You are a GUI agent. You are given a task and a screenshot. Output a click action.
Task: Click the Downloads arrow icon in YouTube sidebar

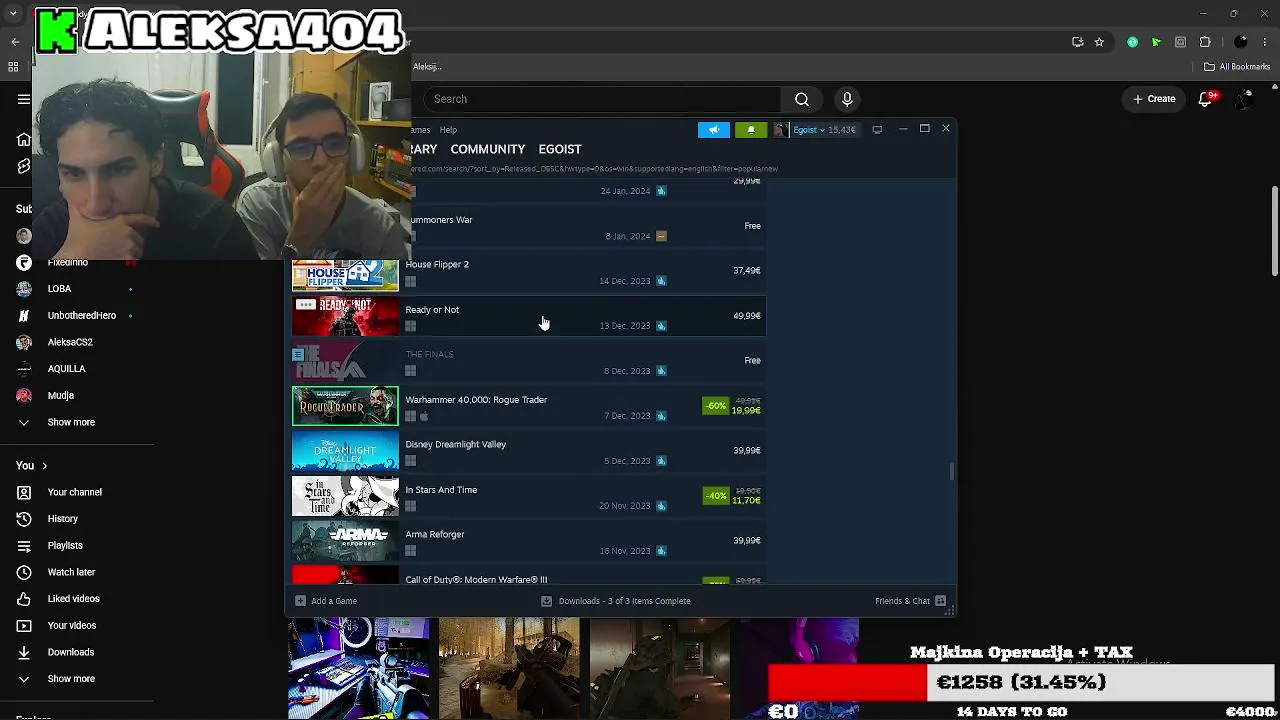pyautogui.click(x=24, y=652)
